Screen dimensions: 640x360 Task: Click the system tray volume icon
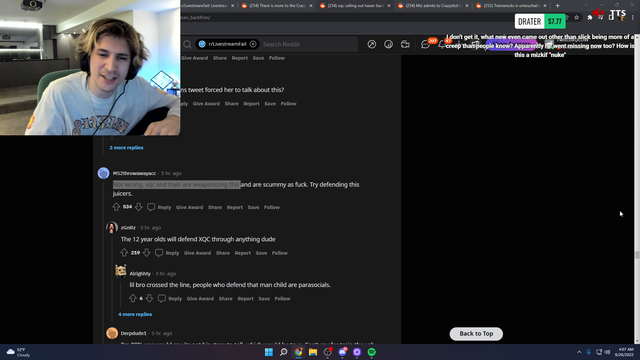point(608,352)
